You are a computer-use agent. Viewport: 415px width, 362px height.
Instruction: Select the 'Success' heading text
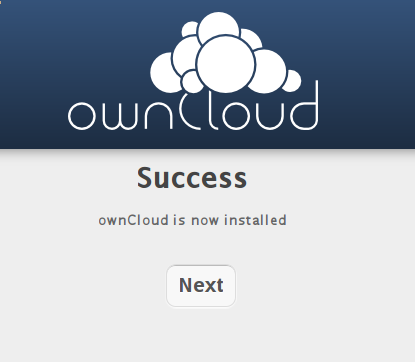[x=192, y=178]
